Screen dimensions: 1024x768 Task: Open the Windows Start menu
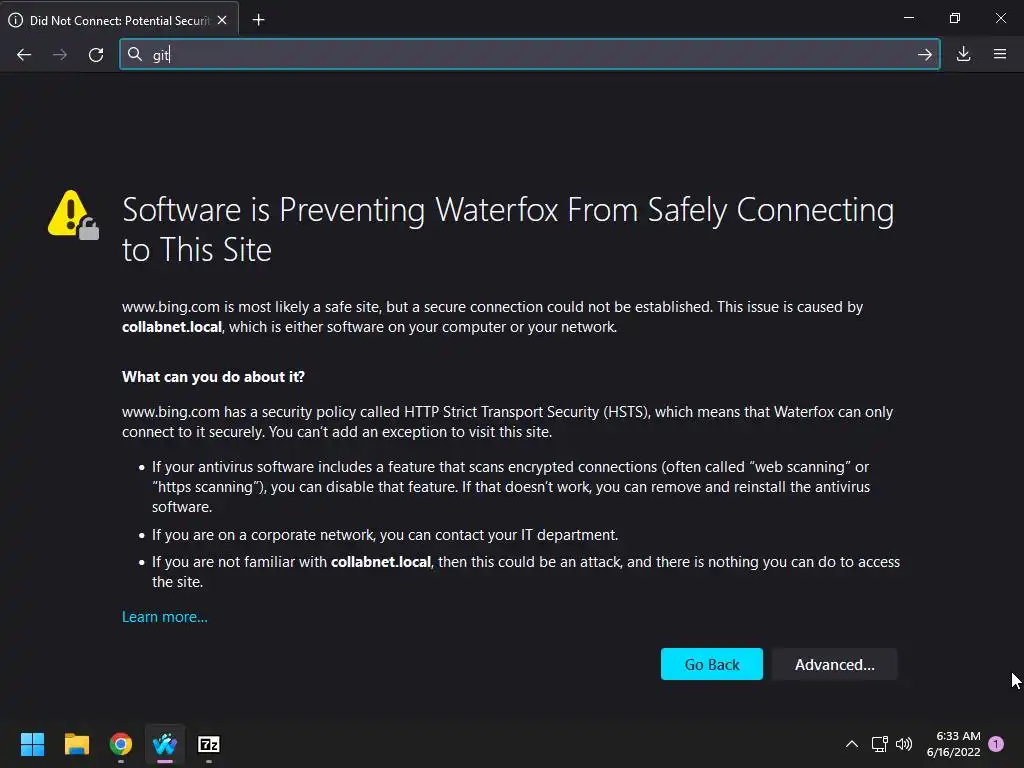click(x=32, y=744)
